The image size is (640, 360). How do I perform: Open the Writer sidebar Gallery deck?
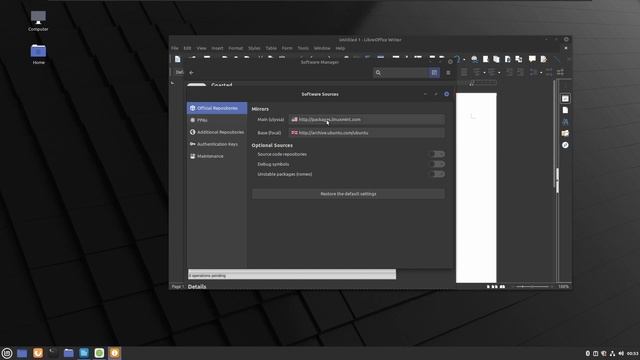(565, 133)
